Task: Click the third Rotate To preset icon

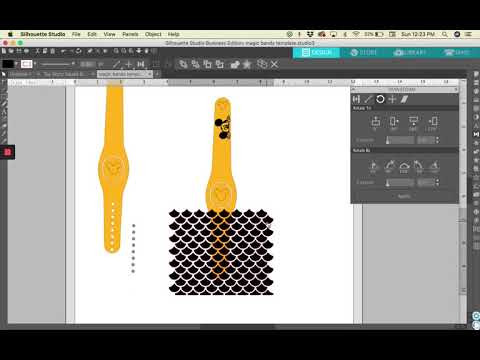Action: 413,122
